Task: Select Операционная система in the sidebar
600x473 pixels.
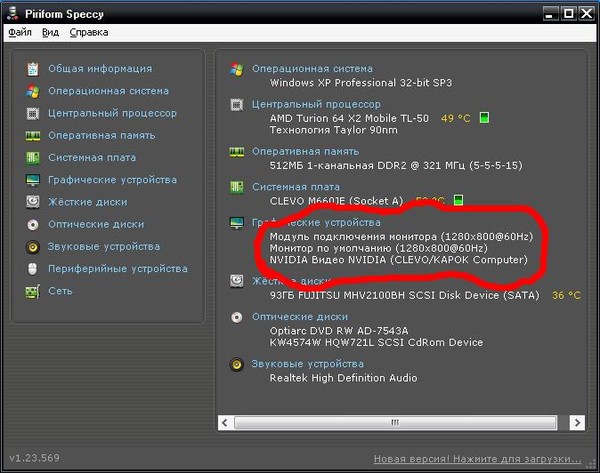Action: pos(108,91)
